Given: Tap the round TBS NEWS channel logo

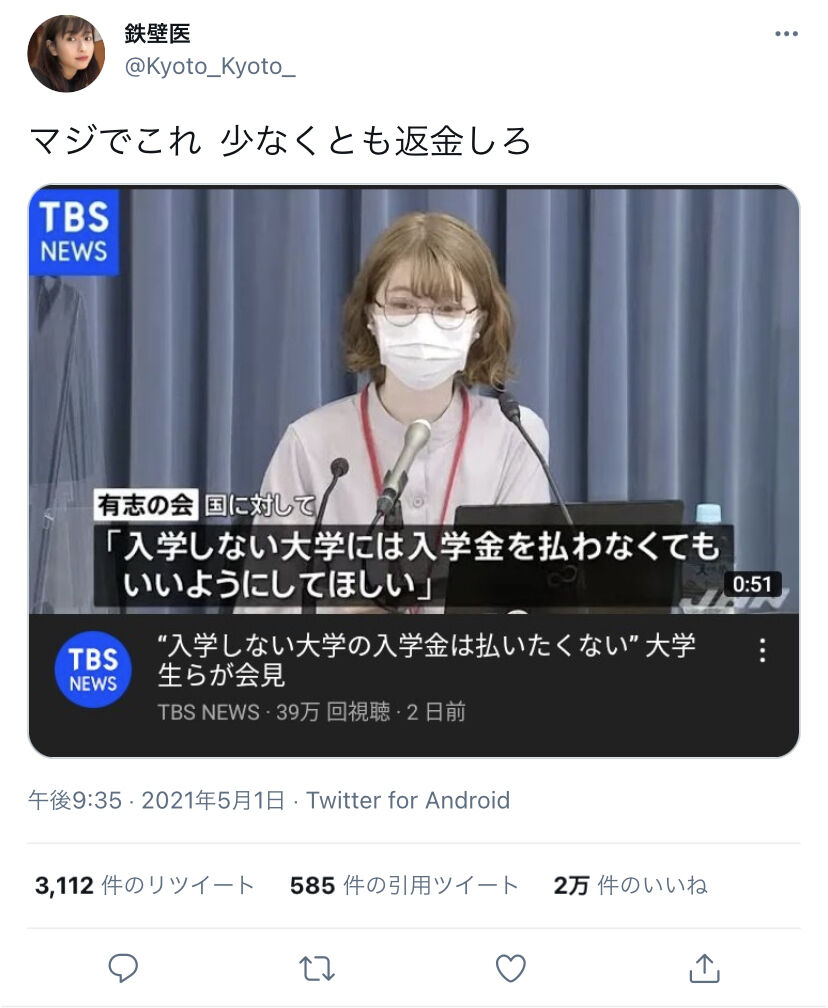Looking at the screenshot, I should point(93,669).
